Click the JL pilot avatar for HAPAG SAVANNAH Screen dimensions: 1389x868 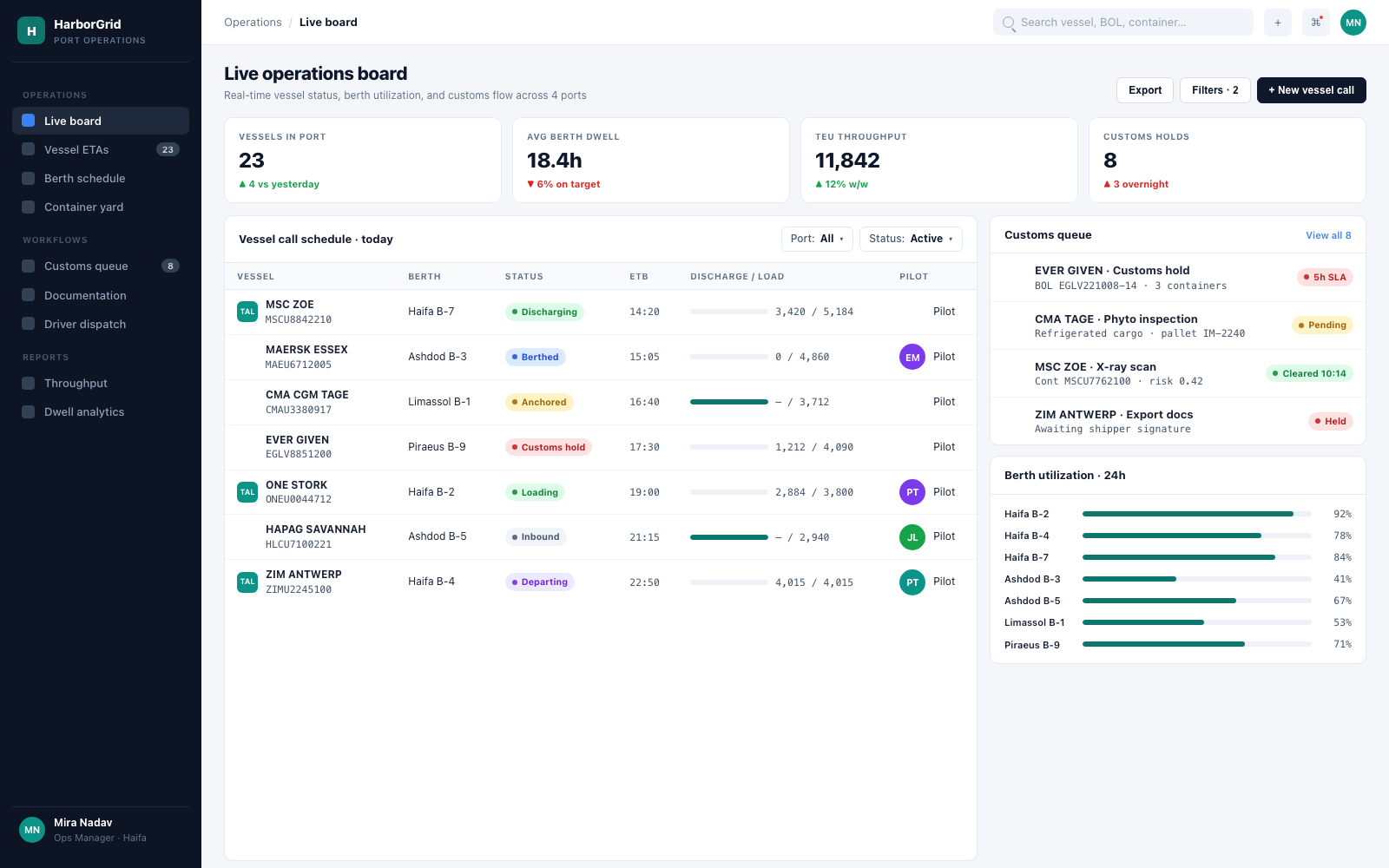[x=912, y=537]
